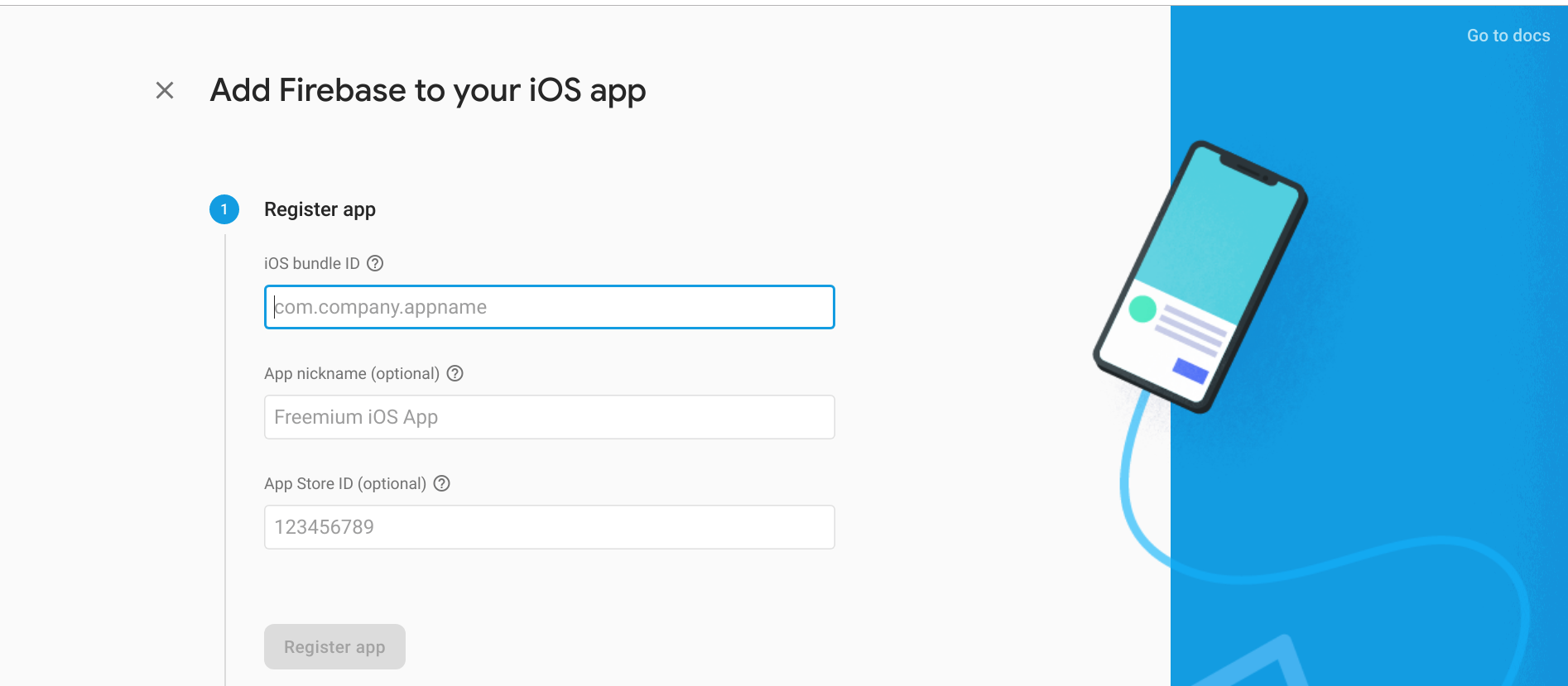Image resolution: width=1568 pixels, height=686 pixels.
Task: Open Go to docs link
Action: 1508,35
